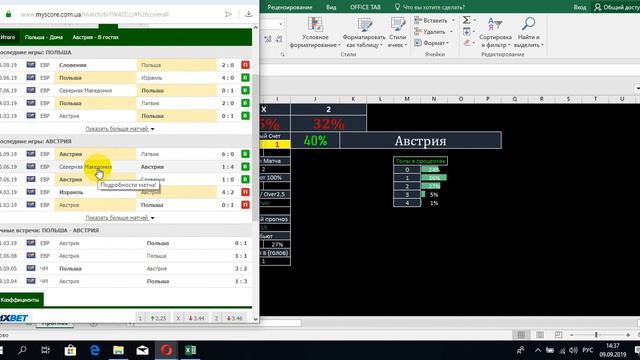640x360 pixels.
Task: Click the lightbulb 'Что вы хотите сделать?' field
Action: coord(429,7)
